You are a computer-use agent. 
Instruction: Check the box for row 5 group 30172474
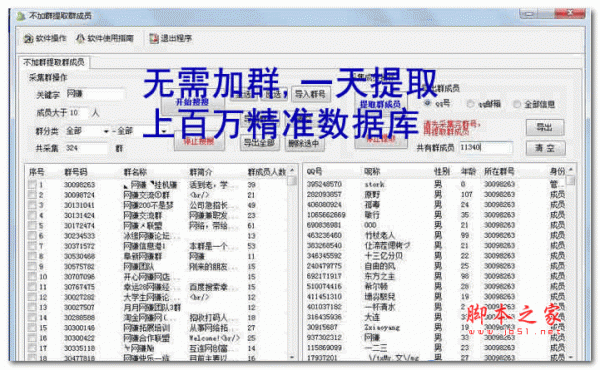[x=32, y=226]
